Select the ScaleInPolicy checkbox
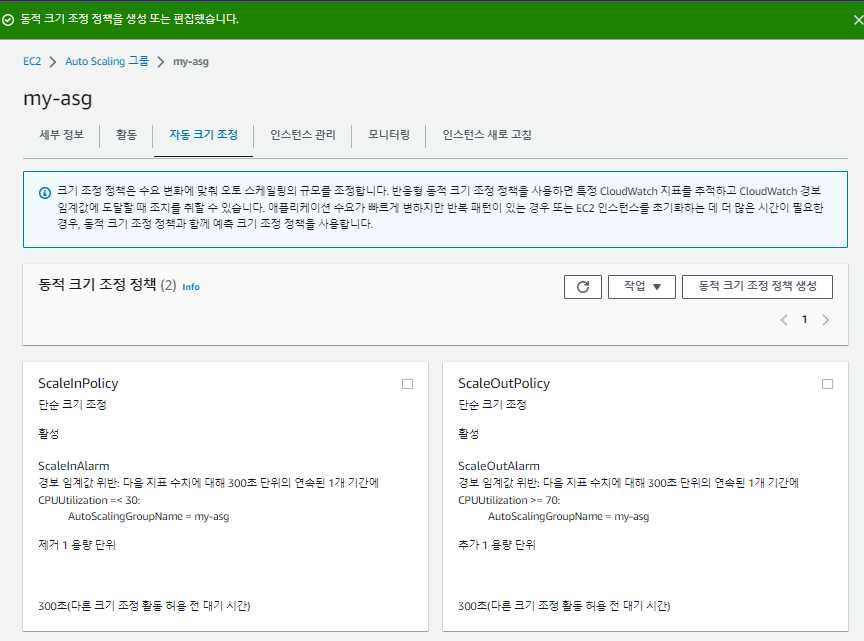Viewport: 864px width, 641px height. 407,384
